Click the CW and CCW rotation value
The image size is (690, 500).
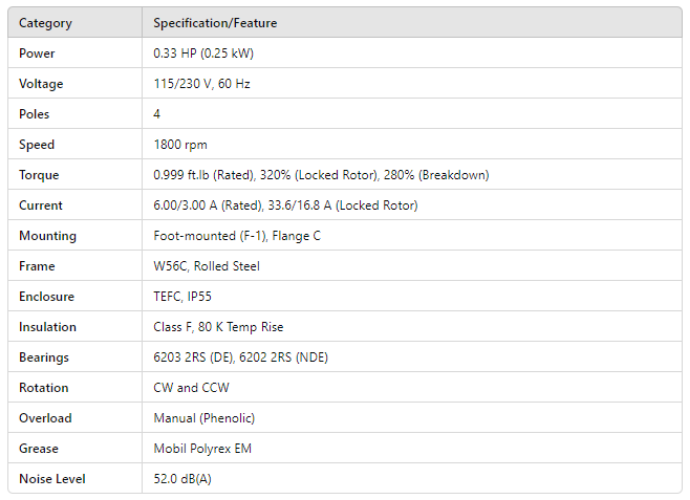pos(190,388)
